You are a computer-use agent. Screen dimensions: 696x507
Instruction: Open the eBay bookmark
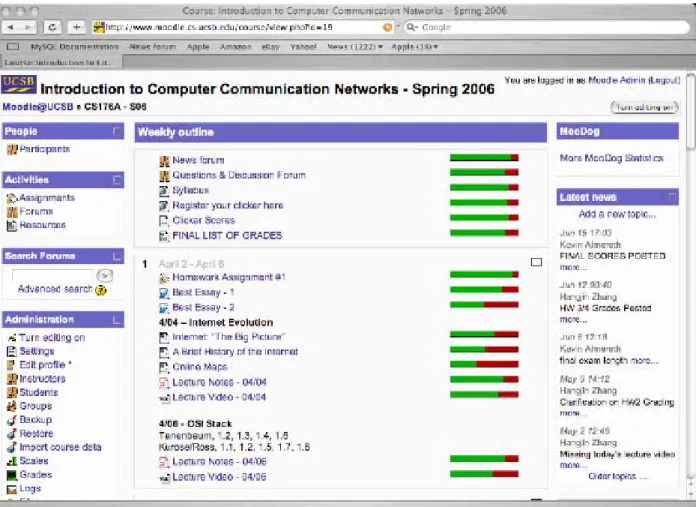[x=270, y=47]
